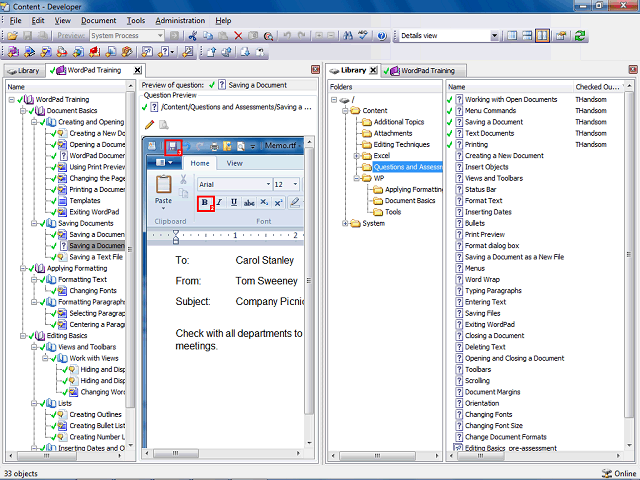Screen dimensions: 640x480
Task: Open the Details view dropdown
Action: (x=494, y=36)
